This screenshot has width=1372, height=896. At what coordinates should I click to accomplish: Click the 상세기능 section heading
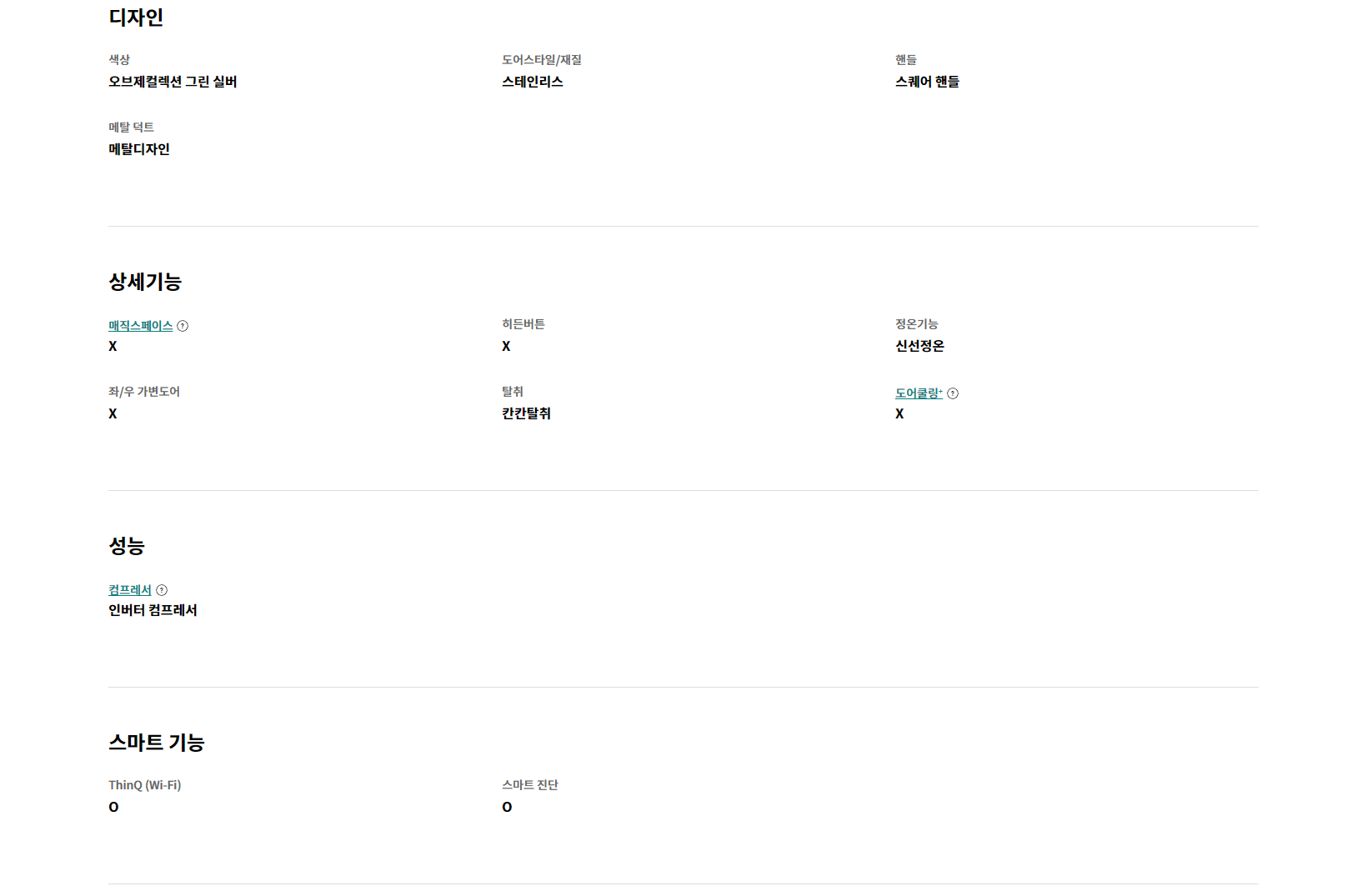click(x=145, y=282)
